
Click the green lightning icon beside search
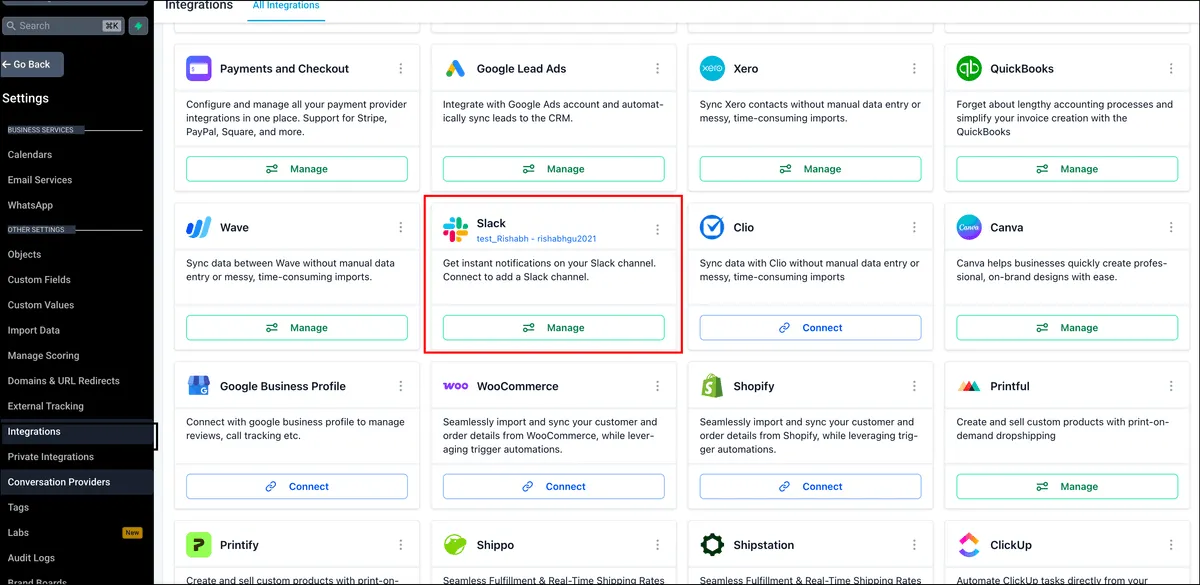(x=138, y=26)
